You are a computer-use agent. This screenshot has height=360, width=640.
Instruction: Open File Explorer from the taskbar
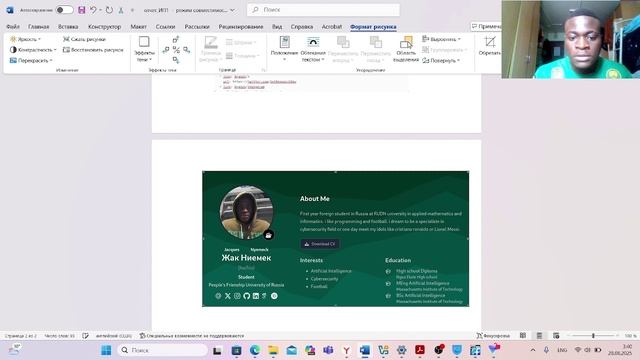point(273,350)
